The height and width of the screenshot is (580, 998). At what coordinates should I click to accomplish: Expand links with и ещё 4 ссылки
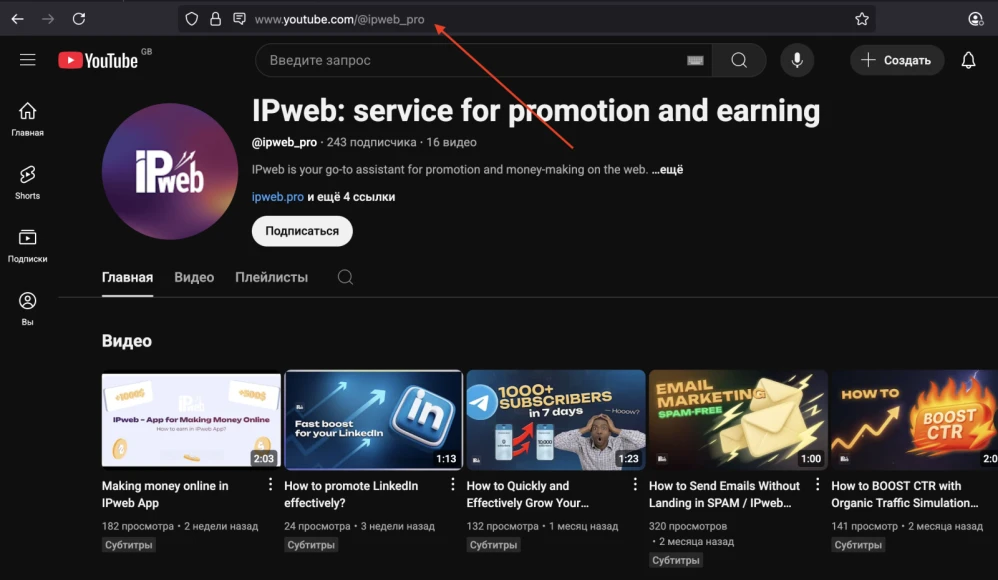[352, 196]
